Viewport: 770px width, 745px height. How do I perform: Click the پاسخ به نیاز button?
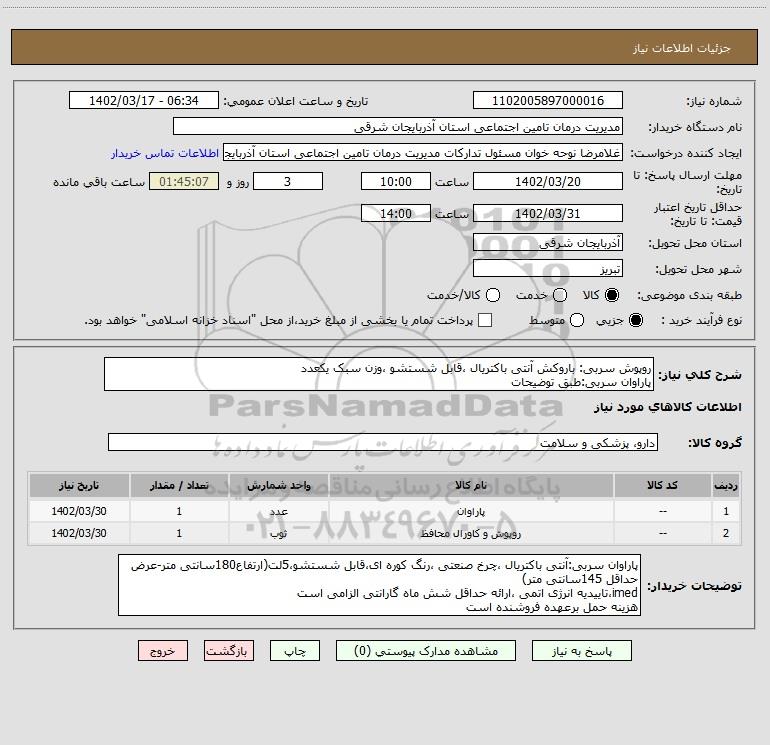[581, 651]
